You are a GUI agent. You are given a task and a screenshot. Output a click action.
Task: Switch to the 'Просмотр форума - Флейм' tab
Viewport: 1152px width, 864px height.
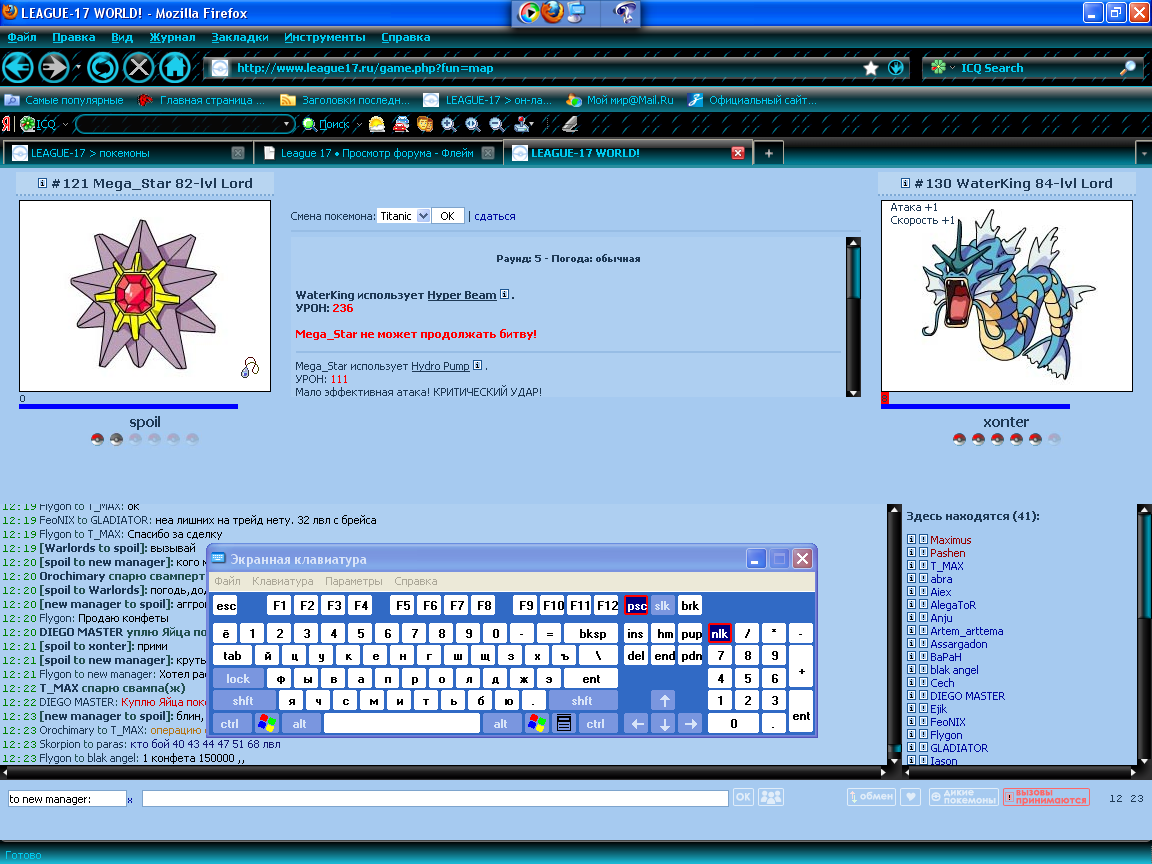point(378,153)
